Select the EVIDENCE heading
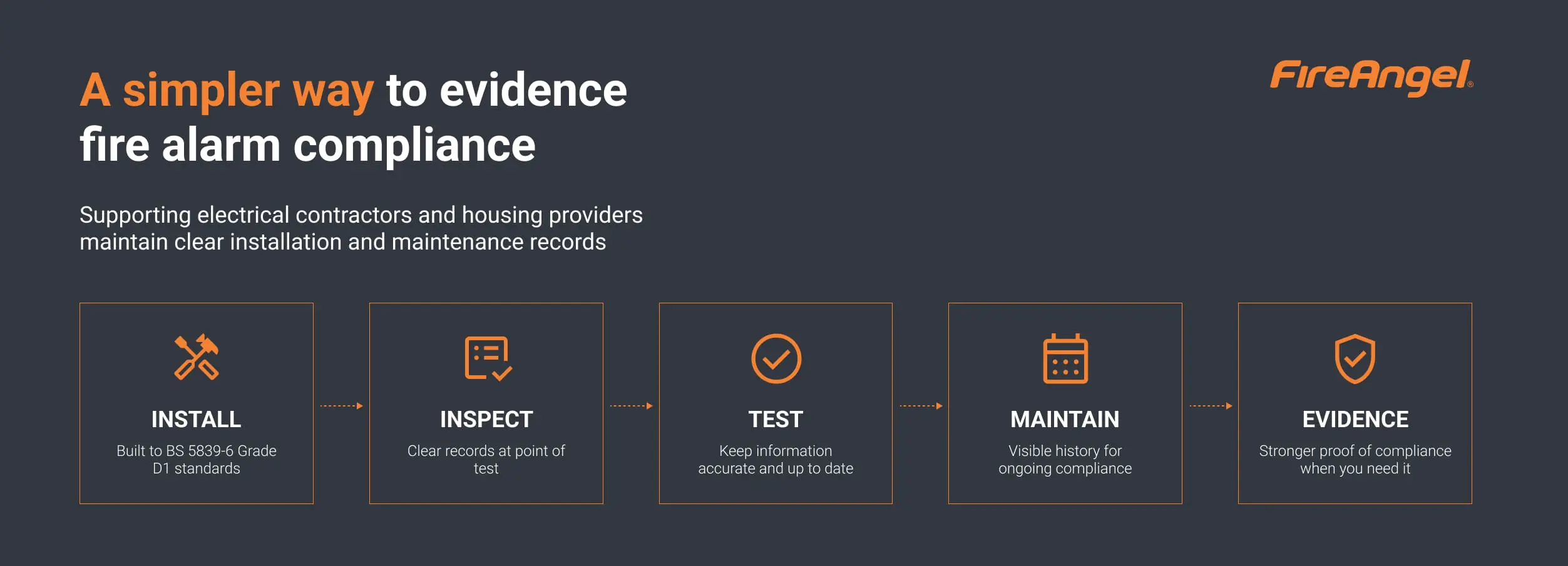1568x566 pixels. click(1355, 419)
